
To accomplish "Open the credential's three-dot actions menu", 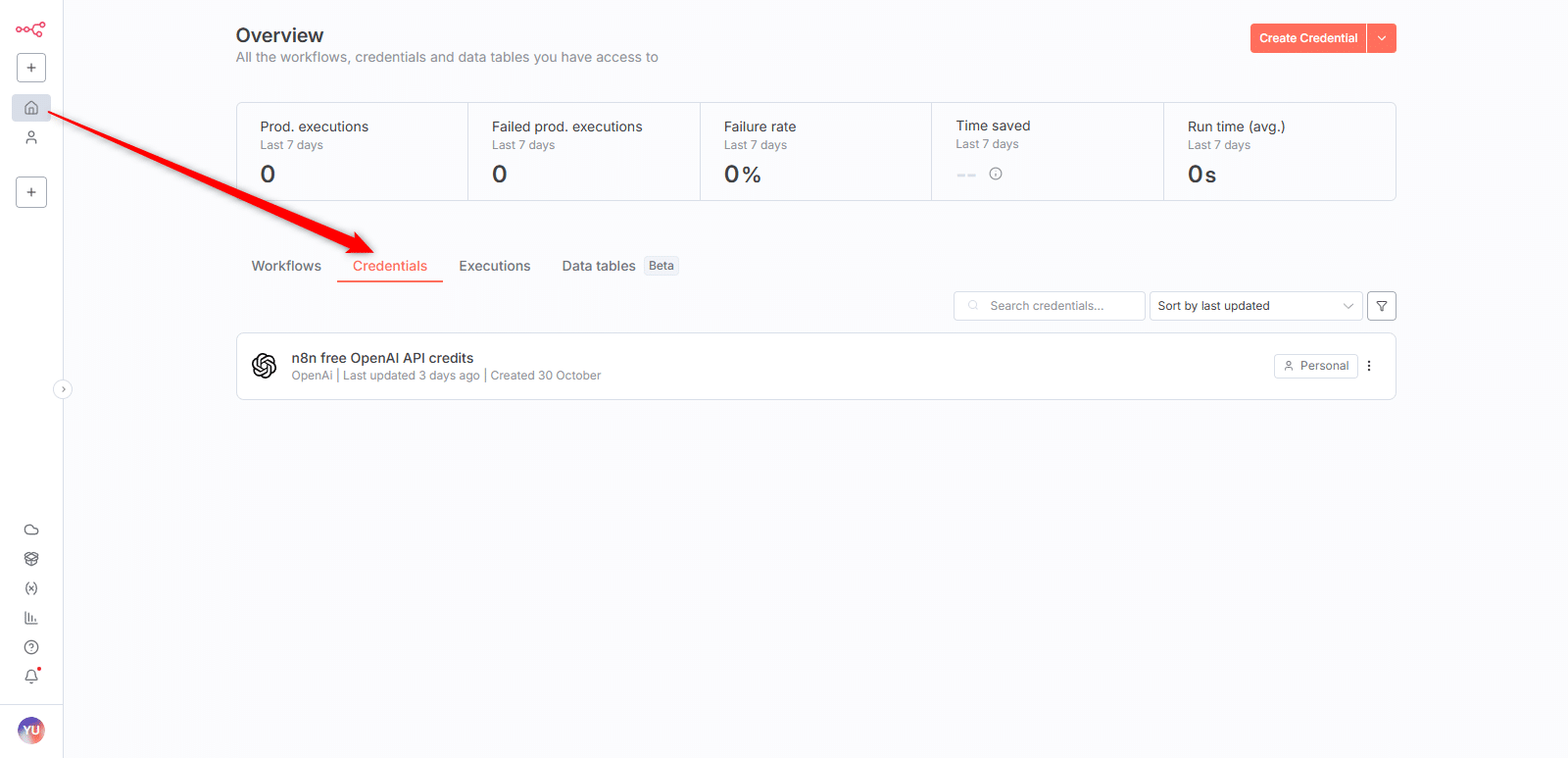I will point(1369,366).
